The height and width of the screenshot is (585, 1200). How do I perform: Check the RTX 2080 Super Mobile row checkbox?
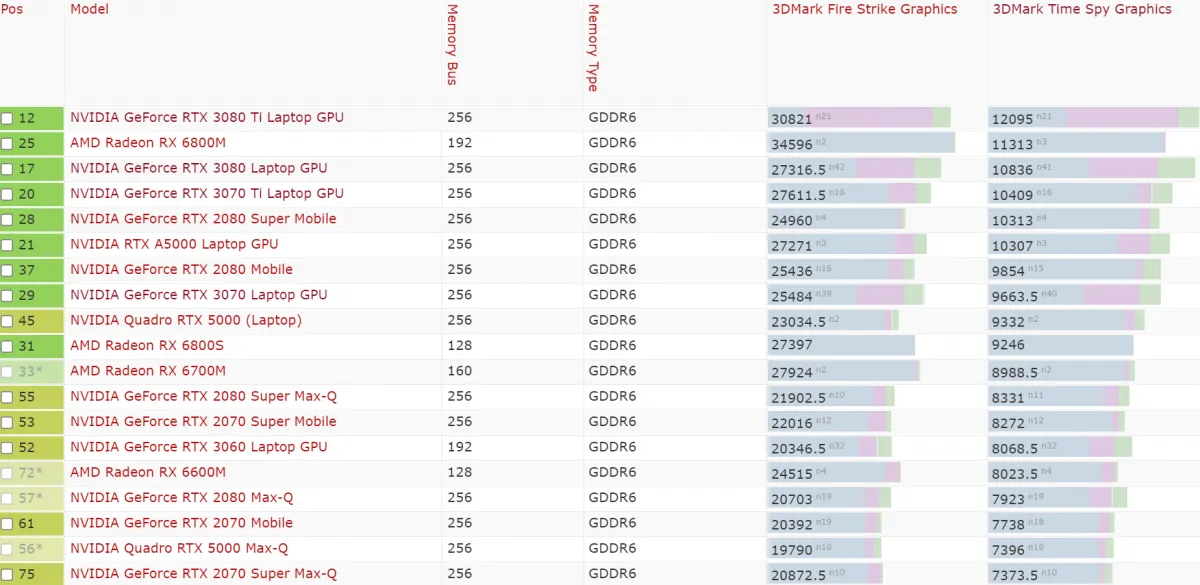[7, 220]
